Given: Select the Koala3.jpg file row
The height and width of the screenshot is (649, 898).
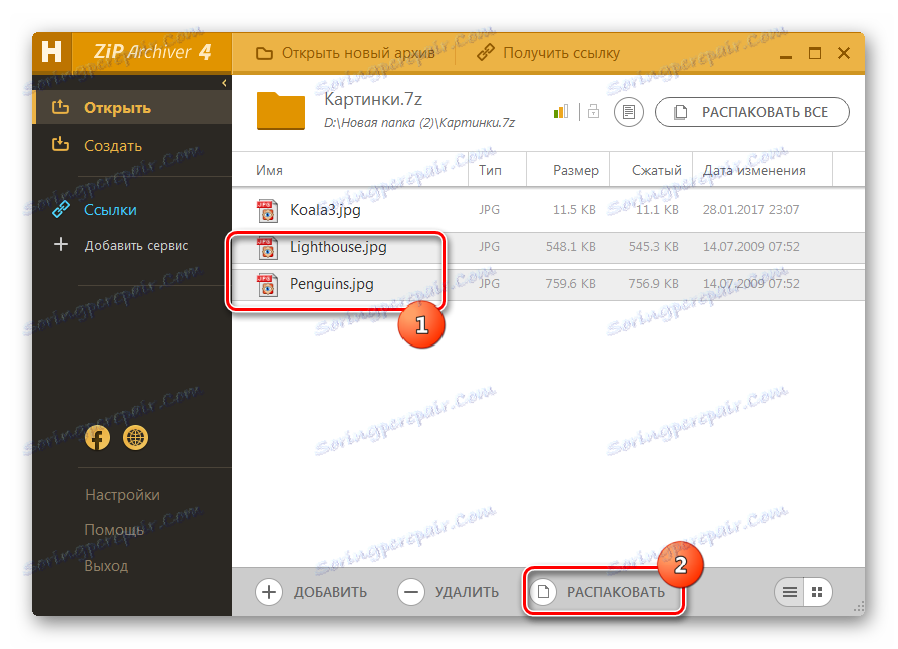Looking at the screenshot, I should pyautogui.click(x=548, y=210).
